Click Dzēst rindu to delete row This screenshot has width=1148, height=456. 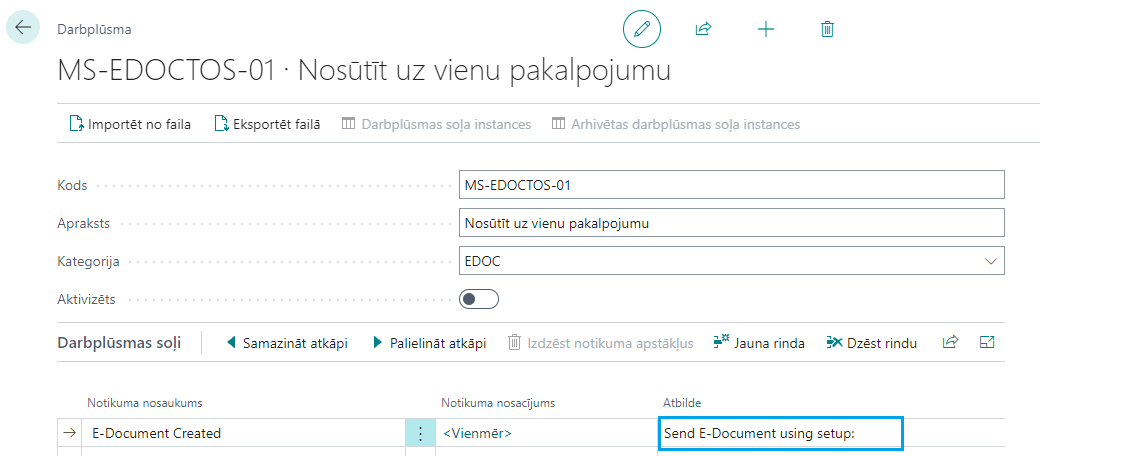(x=872, y=343)
